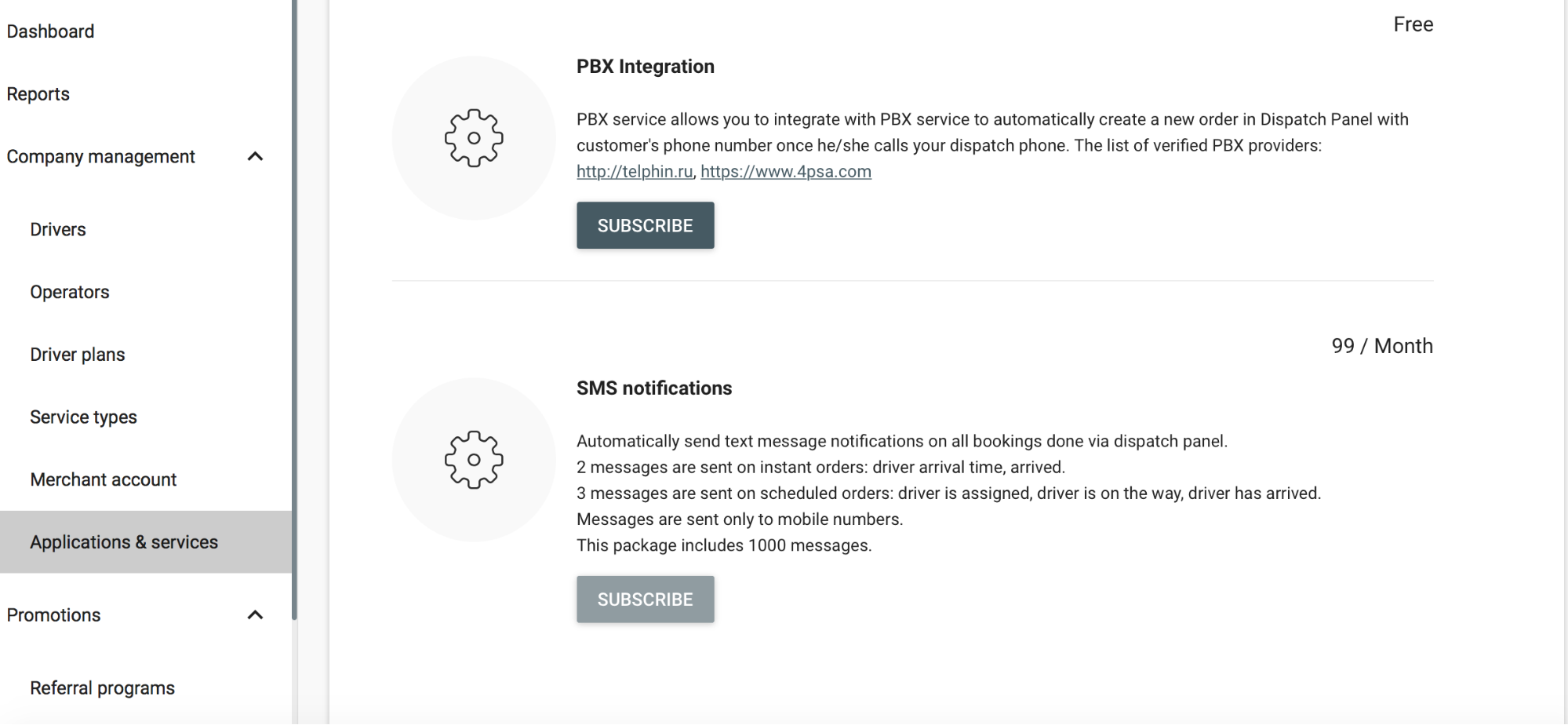Viewport: 1568px width, 725px height.
Task: Subscribe to PBX Integration service
Action: click(646, 226)
